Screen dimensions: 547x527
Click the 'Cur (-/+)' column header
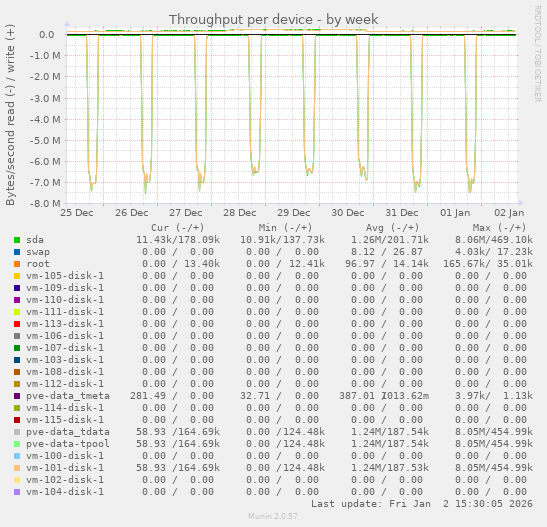pos(178,228)
